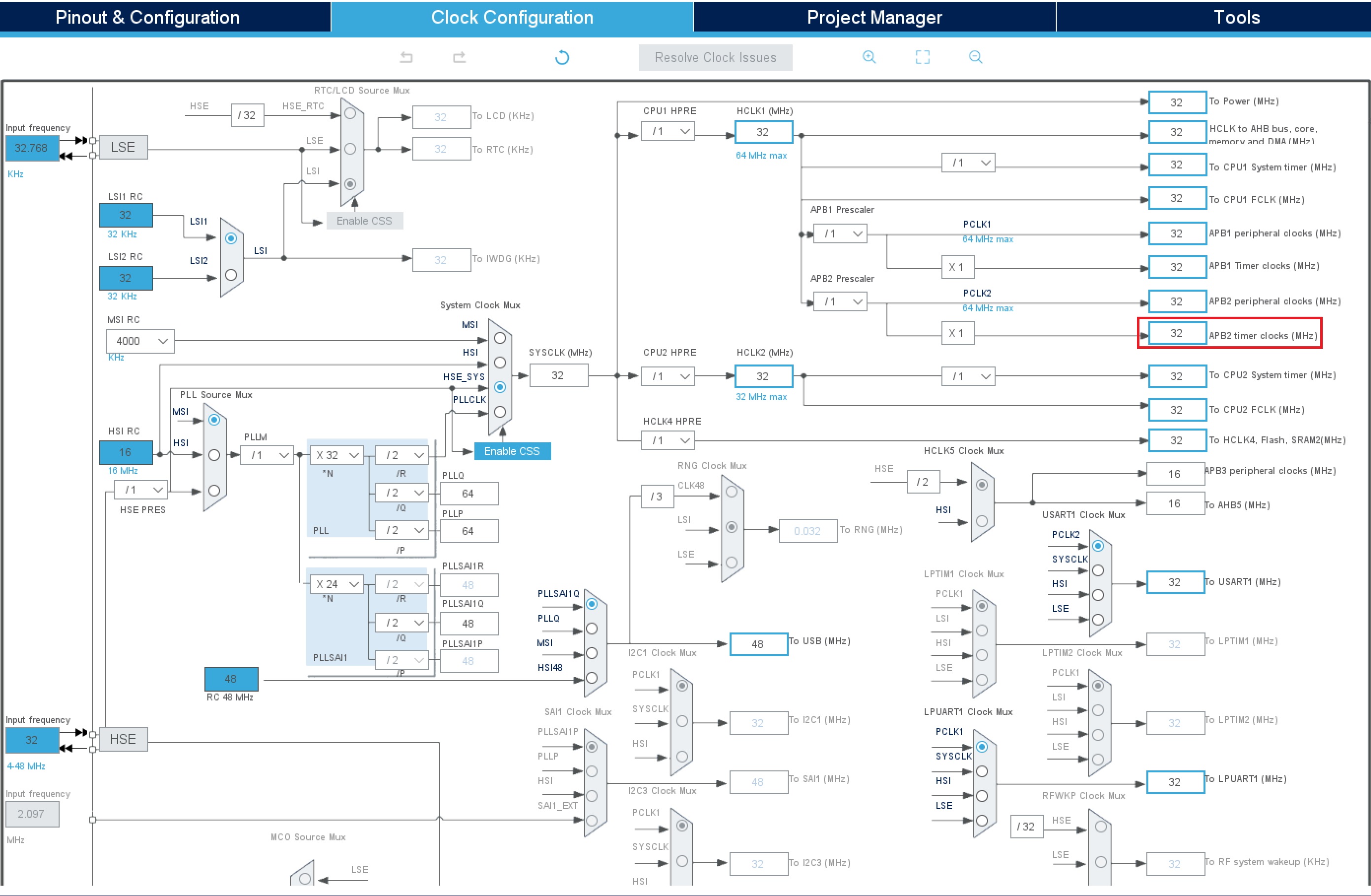Select LSI2 radio in LSI mux
Viewport: 1371px width, 896px height.
tap(231, 275)
